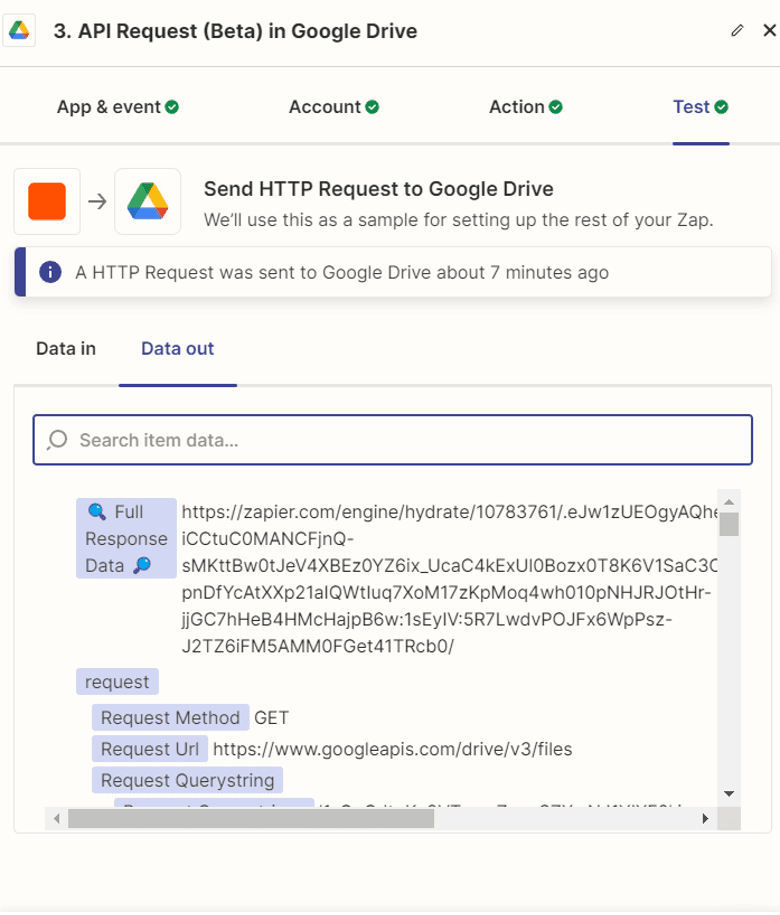Click the Search item data input box
The image size is (780, 915).
click(390, 440)
